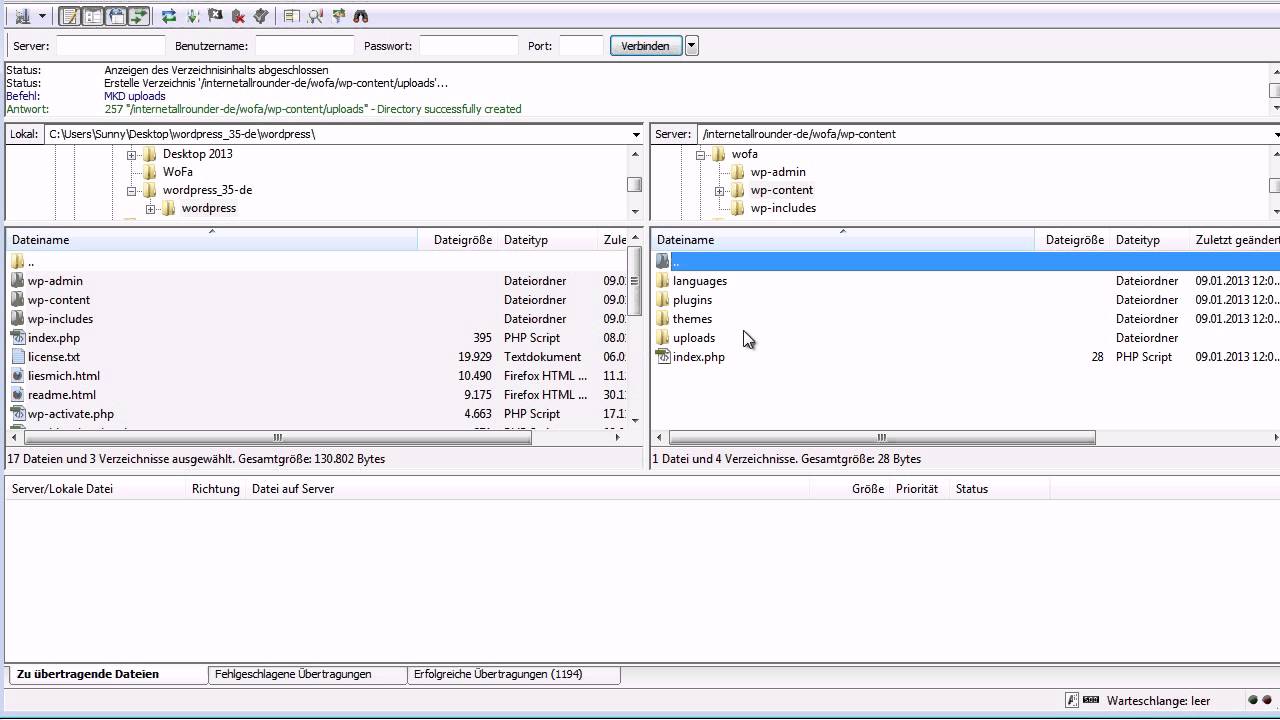Image resolution: width=1280 pixels, height=720 pixels.
Task: Click the speed limit icon in status bar
Action: (1090, 701)
